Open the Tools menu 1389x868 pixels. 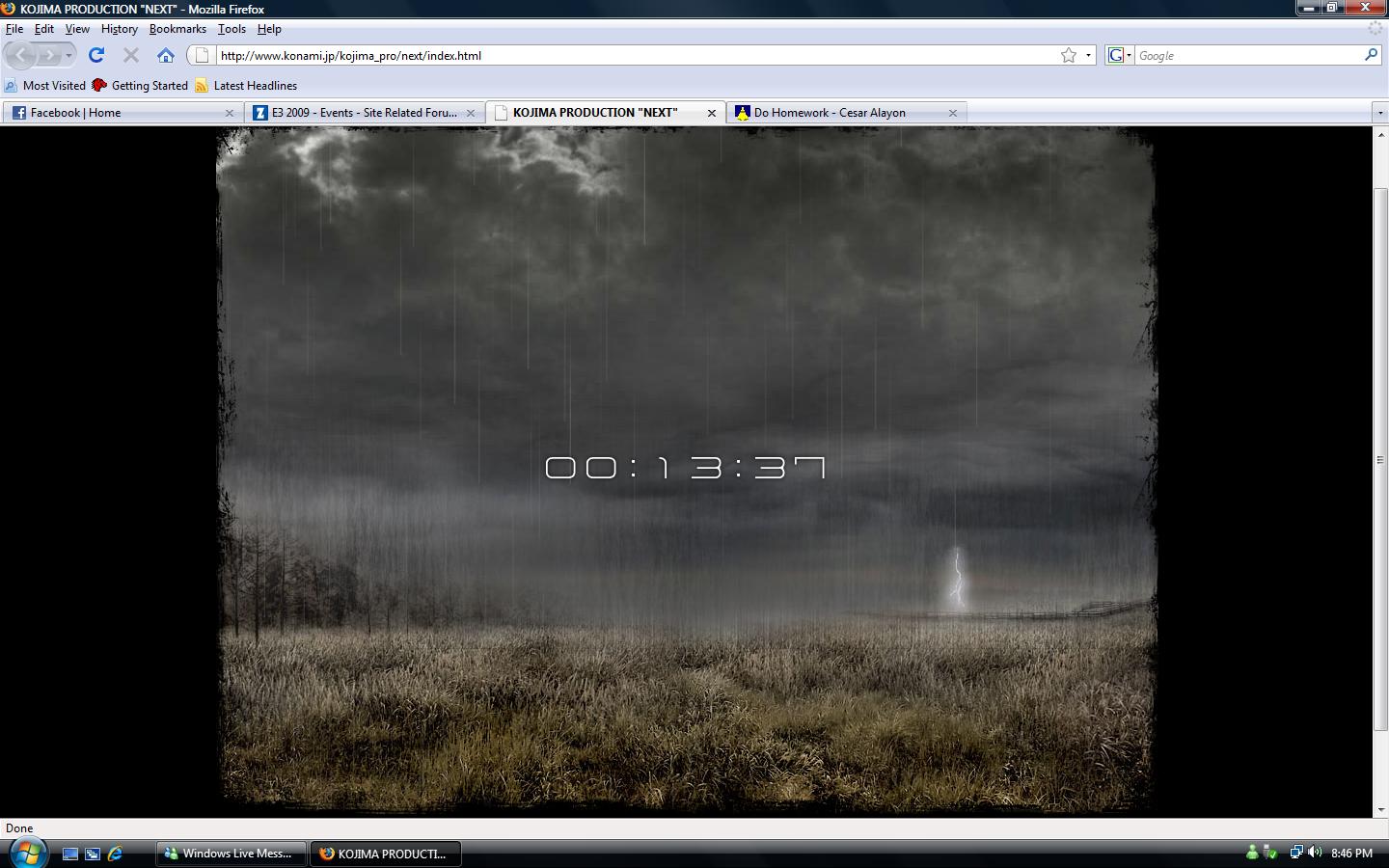pyautogui.click(x=231, y=29)
